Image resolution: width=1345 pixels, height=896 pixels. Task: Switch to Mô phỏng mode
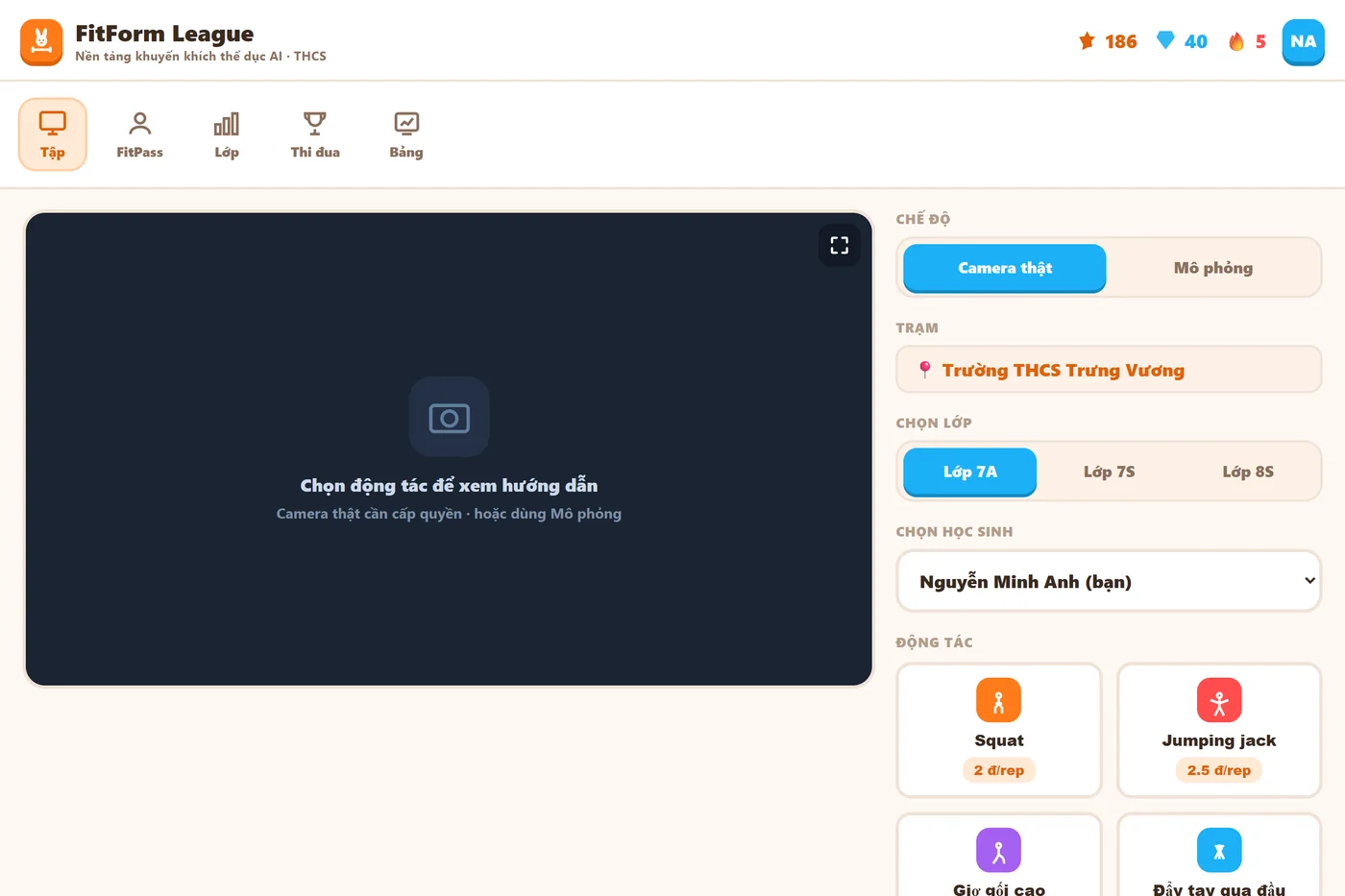1213,268
